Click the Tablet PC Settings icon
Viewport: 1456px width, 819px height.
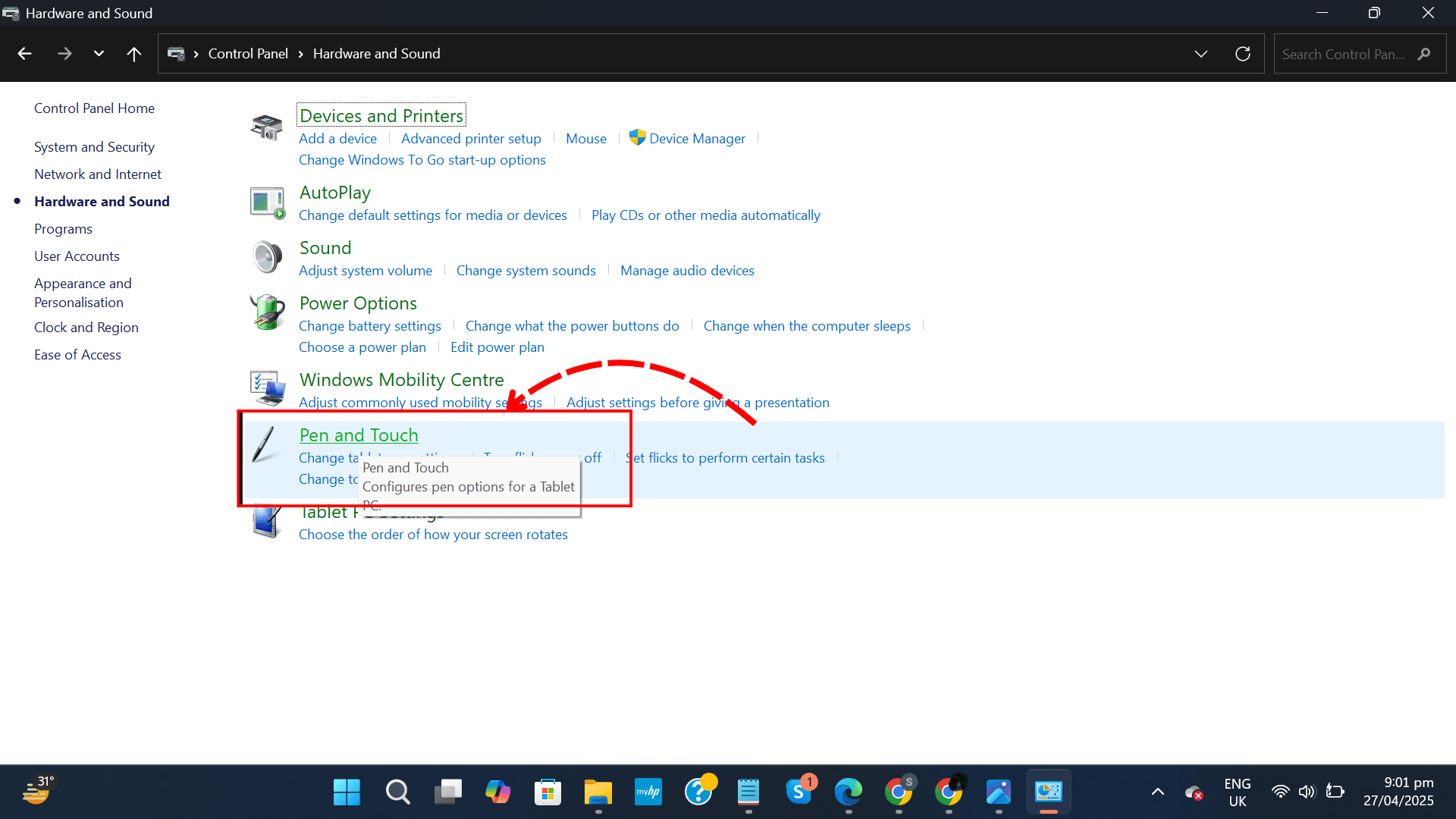pos(265,521)
